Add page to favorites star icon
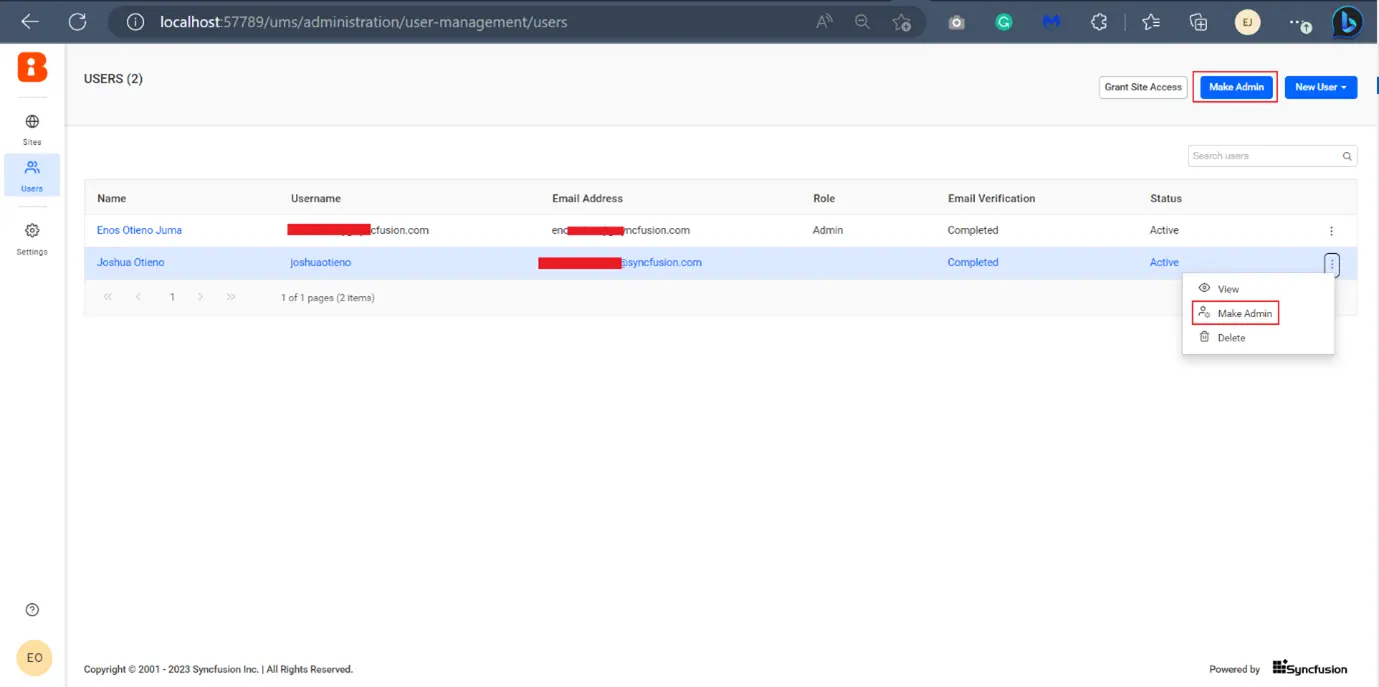This screenshot has width=1379, height=687. (x=902, y=22)
